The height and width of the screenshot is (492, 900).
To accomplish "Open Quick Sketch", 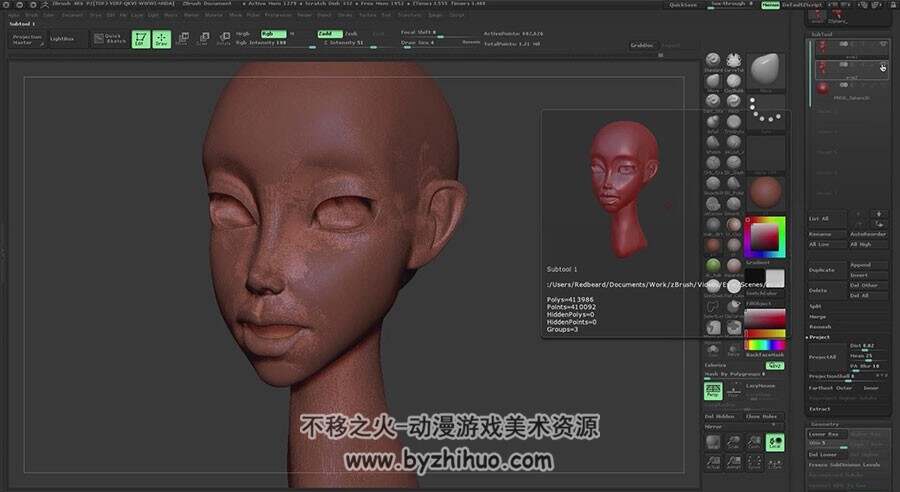I will coord(110,38).
